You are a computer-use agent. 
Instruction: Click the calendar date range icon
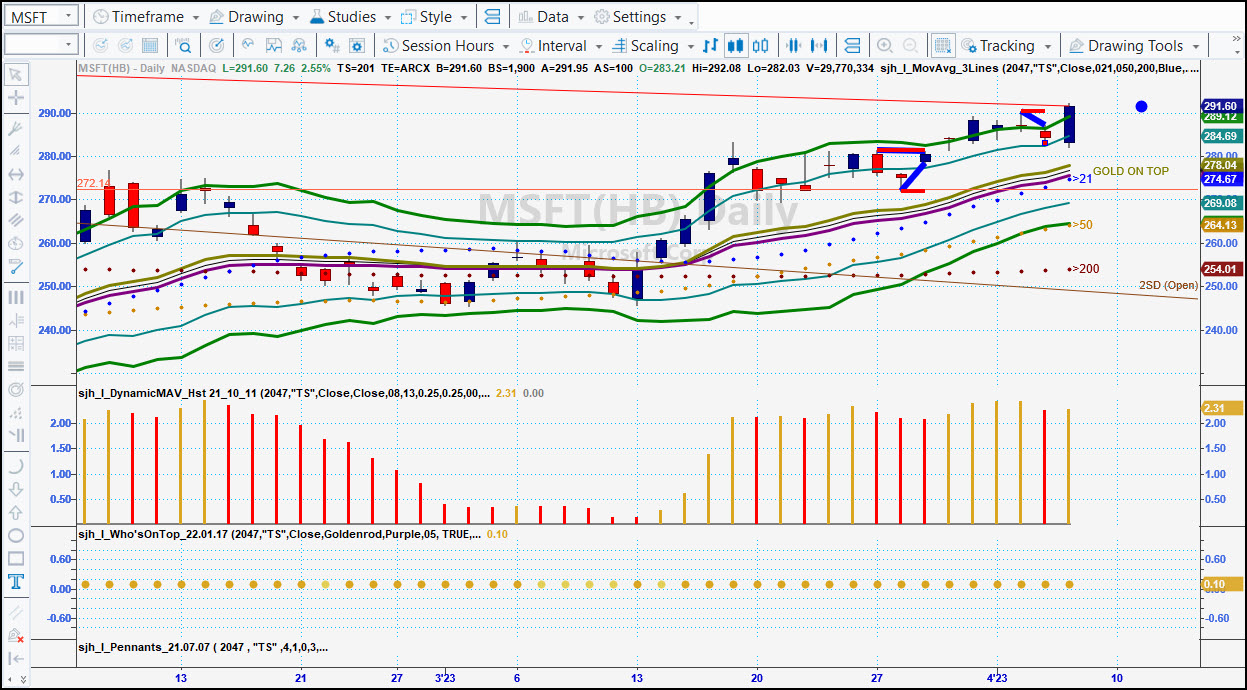click(150, 45)
